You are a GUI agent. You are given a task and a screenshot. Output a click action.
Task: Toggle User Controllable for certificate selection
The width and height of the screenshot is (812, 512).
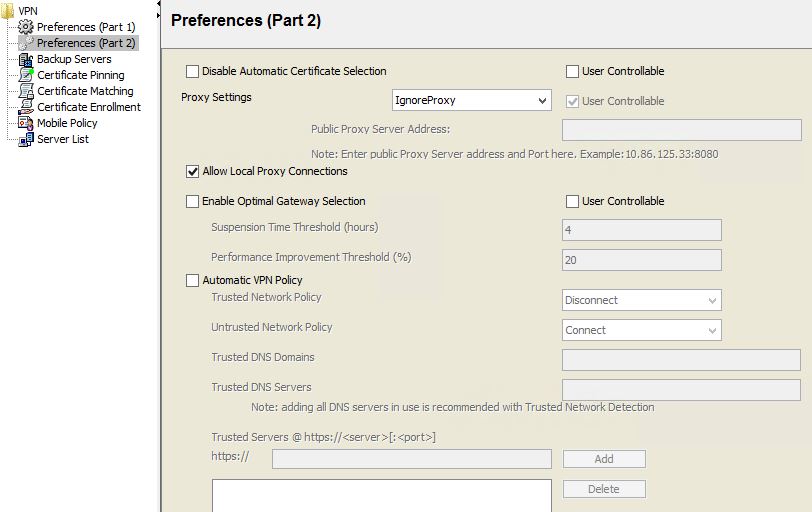pos(572,71)
